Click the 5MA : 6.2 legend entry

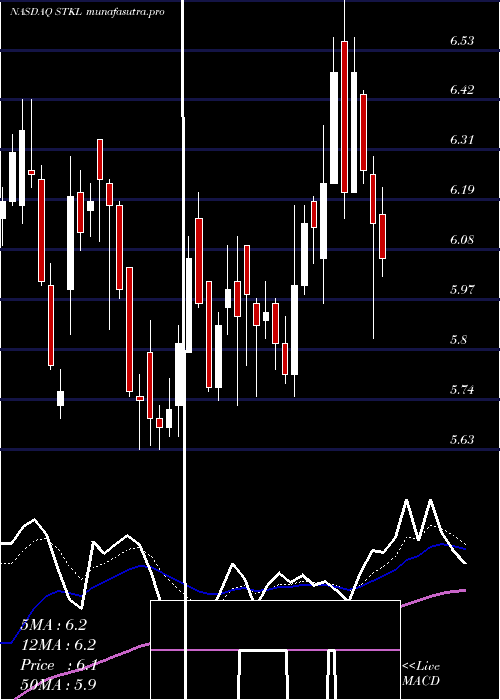point(54,625)
